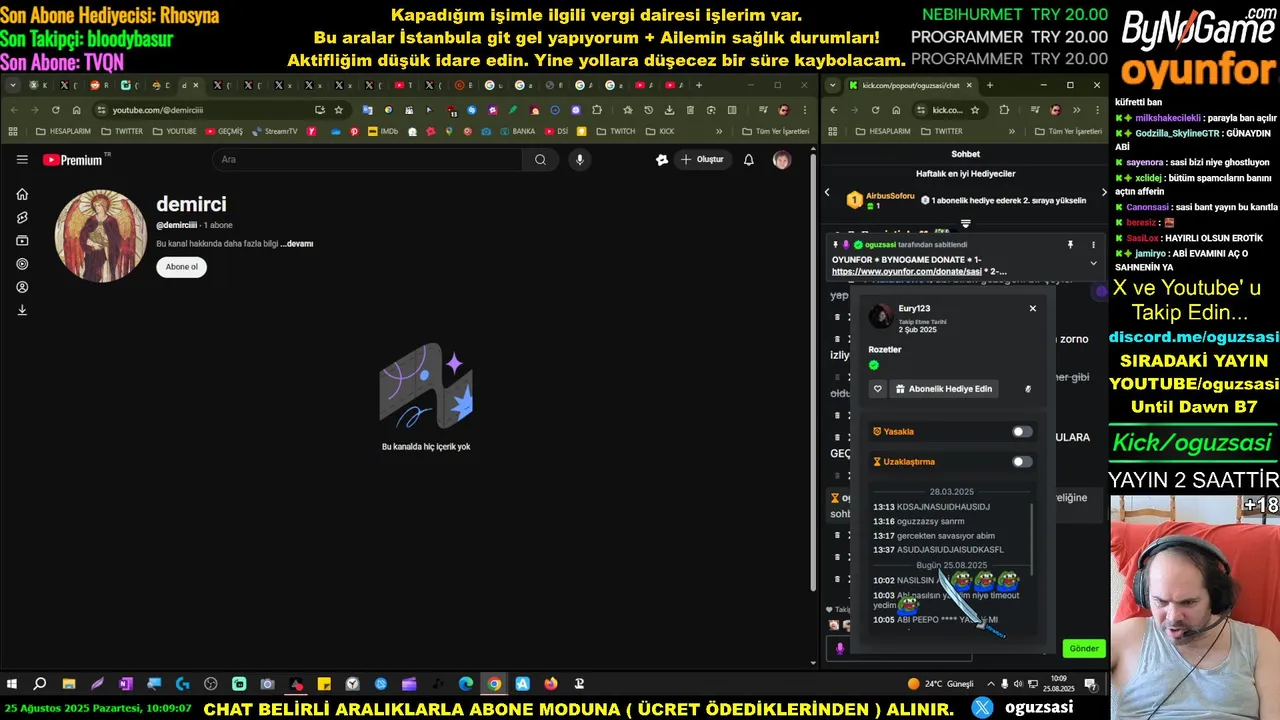The width and height of the screenshot is (1280, 720).
Task: Subscribe with the Abone ol button
Action: [181, 267]
